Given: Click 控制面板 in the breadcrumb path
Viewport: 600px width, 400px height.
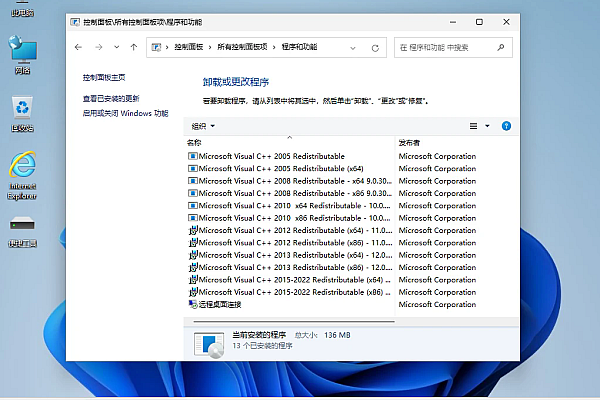Looking at the screenshot, I should click(189, 47).
